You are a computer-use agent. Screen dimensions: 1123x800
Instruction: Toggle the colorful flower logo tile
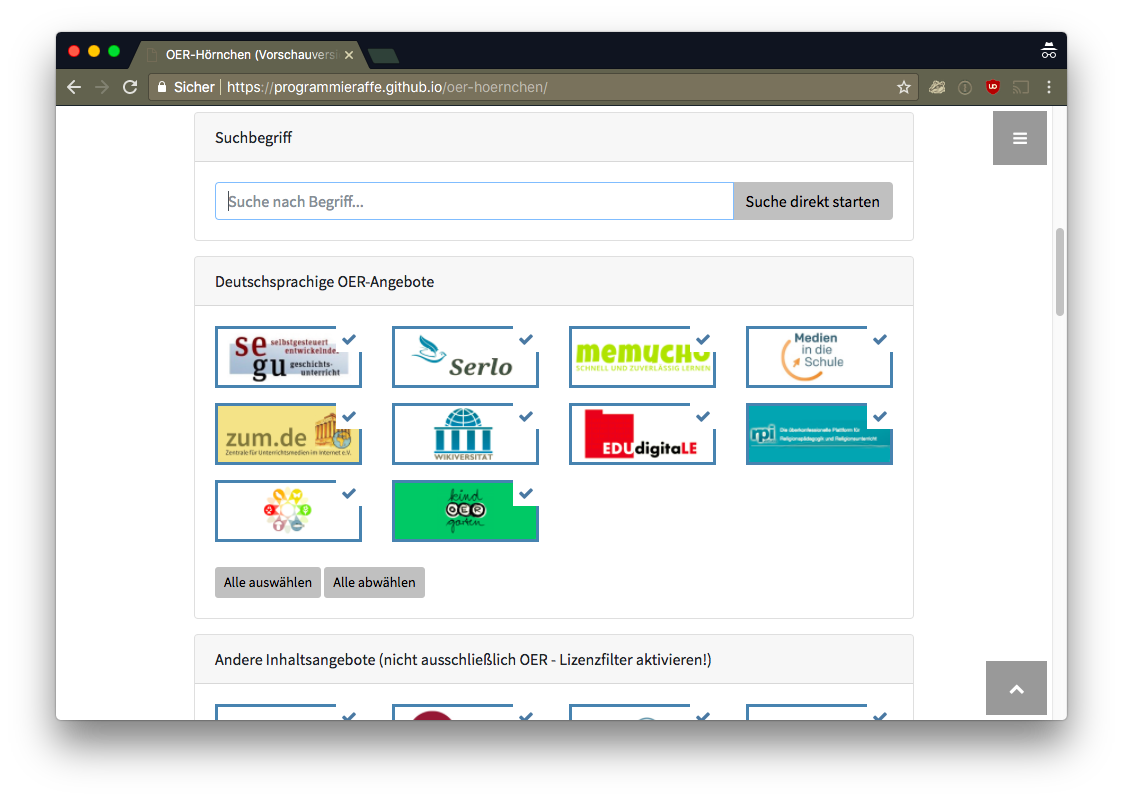(289, 511)
